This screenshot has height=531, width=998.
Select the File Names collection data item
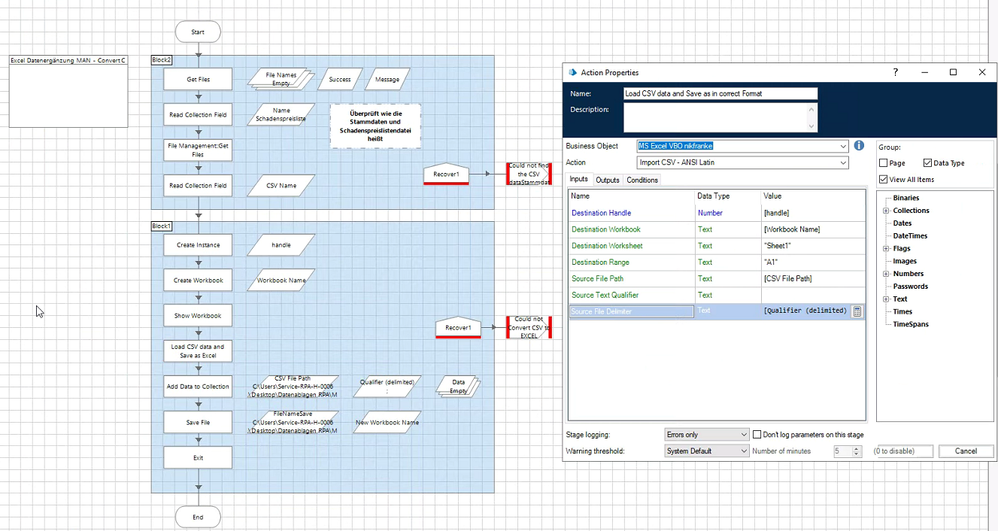pos(281,80)
